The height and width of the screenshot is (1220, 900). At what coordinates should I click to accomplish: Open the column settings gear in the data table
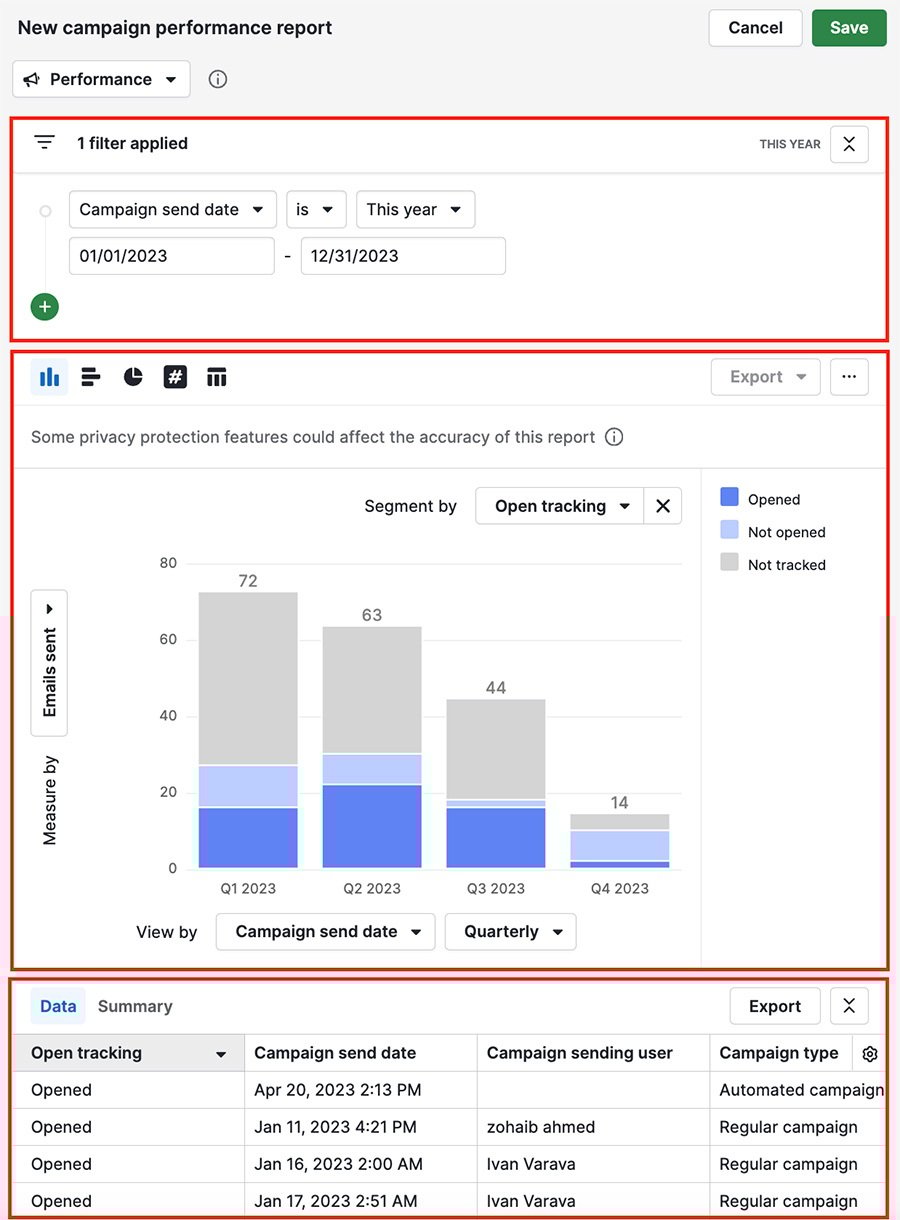(869, 1053)
